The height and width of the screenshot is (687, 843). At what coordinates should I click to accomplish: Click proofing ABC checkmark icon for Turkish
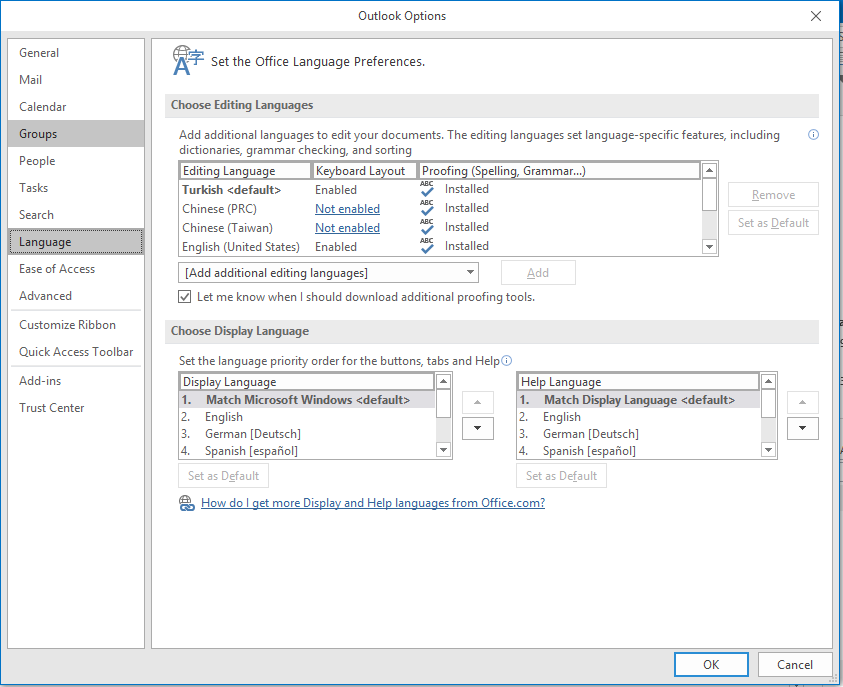coord(427,189)
